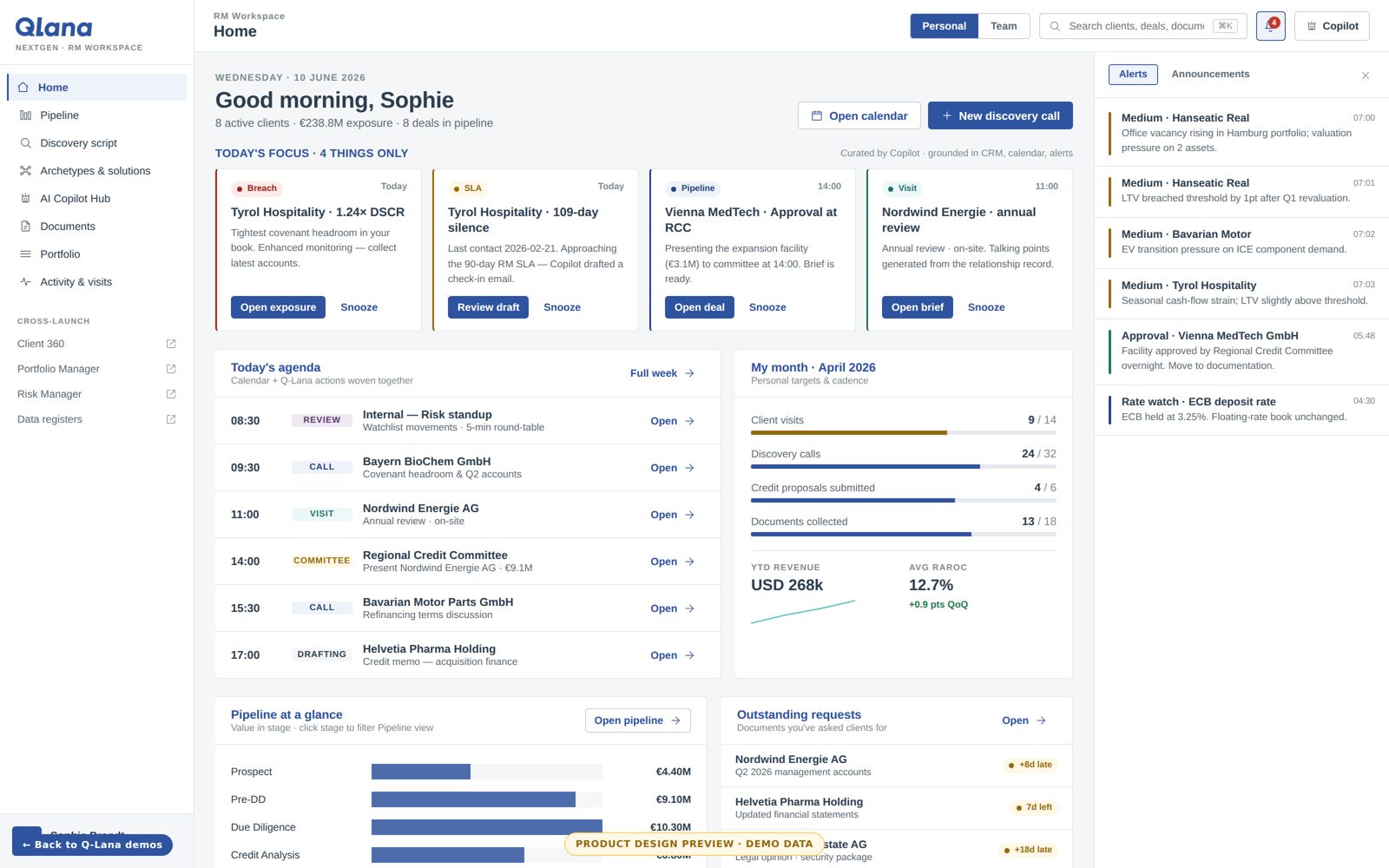
Task: Open Vienna MedTech GmbH approval alert
Action: (x=1241, y=351)
